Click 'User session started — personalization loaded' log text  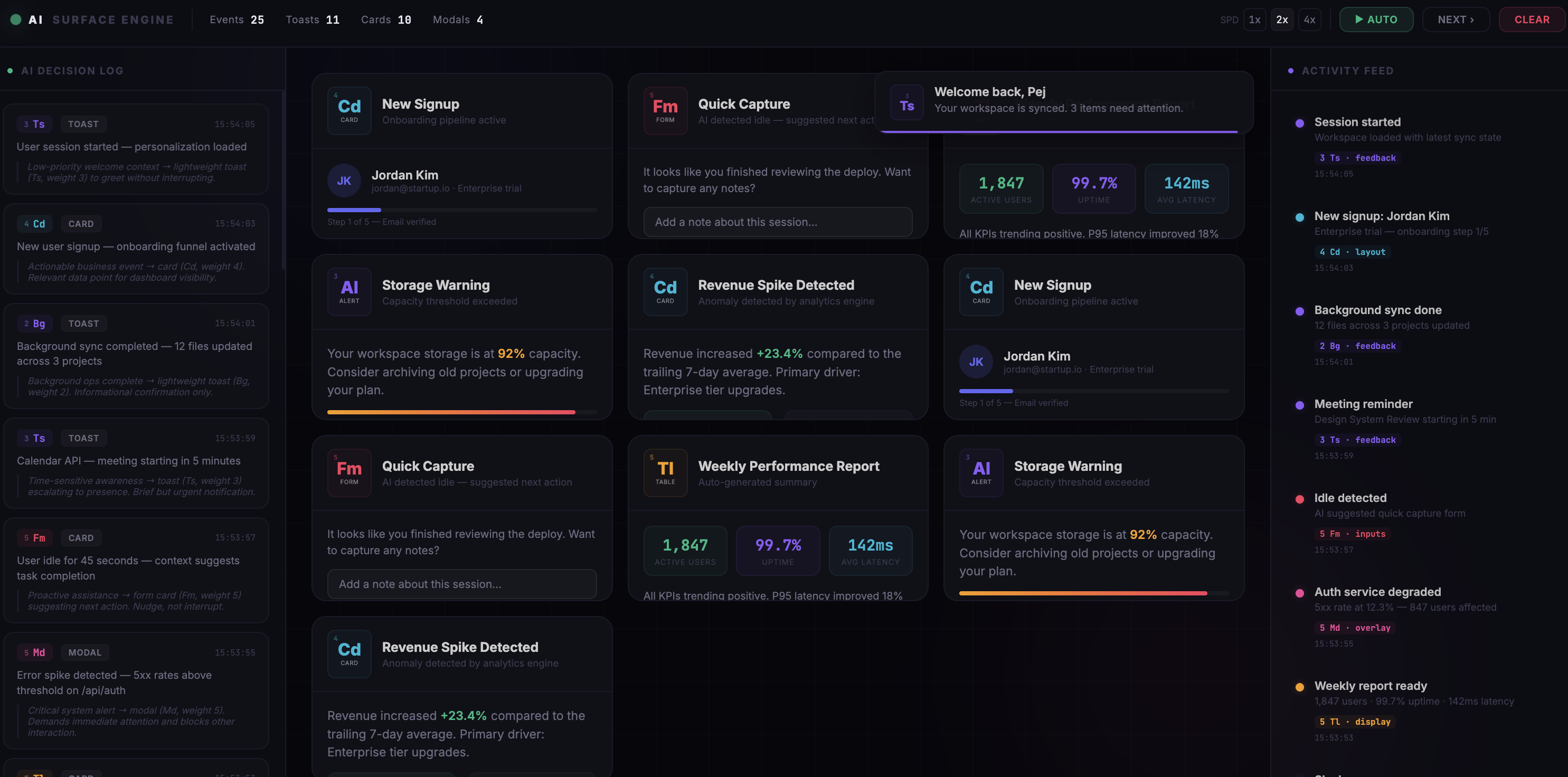[131, 147]
